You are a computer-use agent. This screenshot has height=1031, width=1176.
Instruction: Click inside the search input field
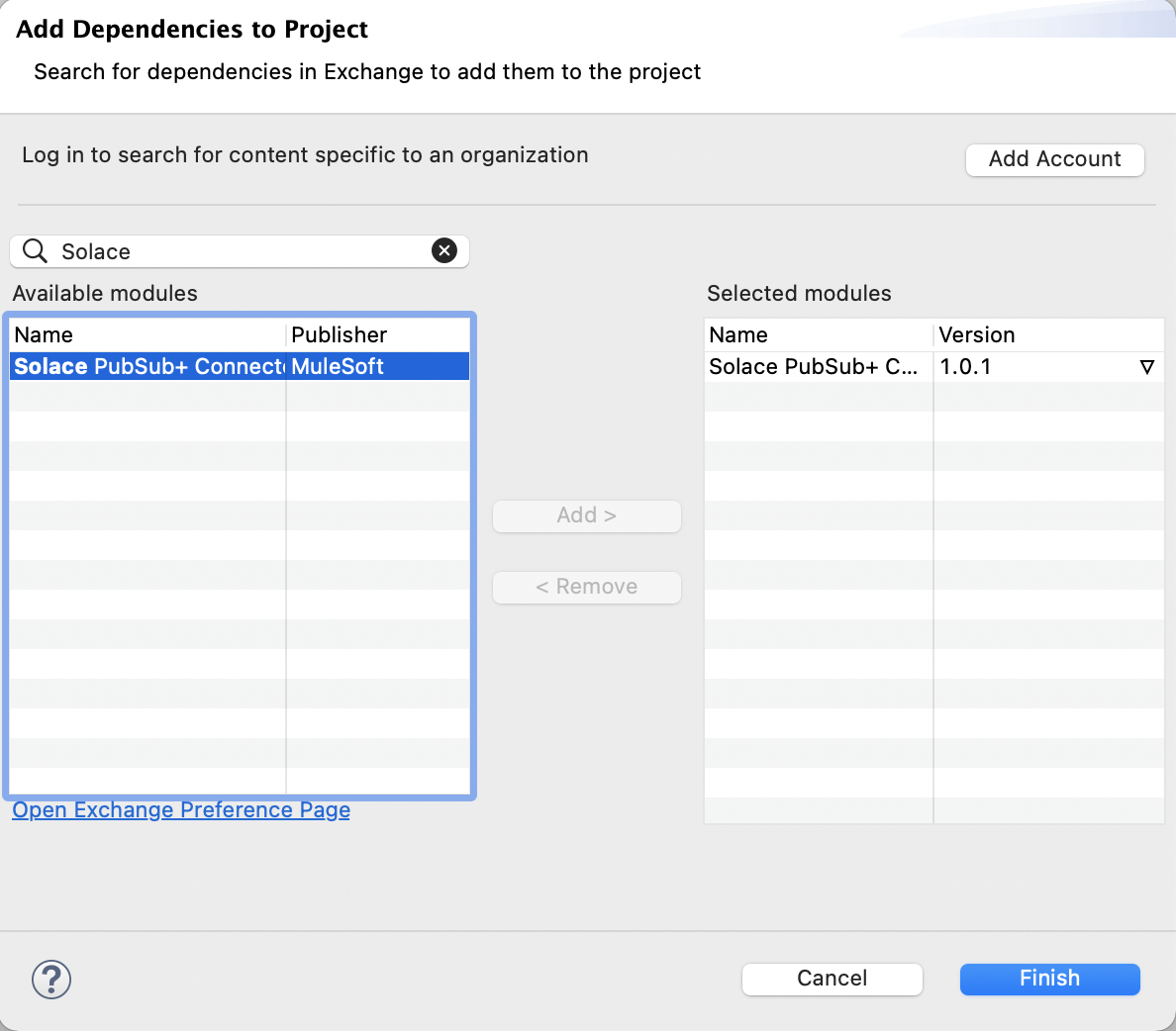(x=198, y=250)
